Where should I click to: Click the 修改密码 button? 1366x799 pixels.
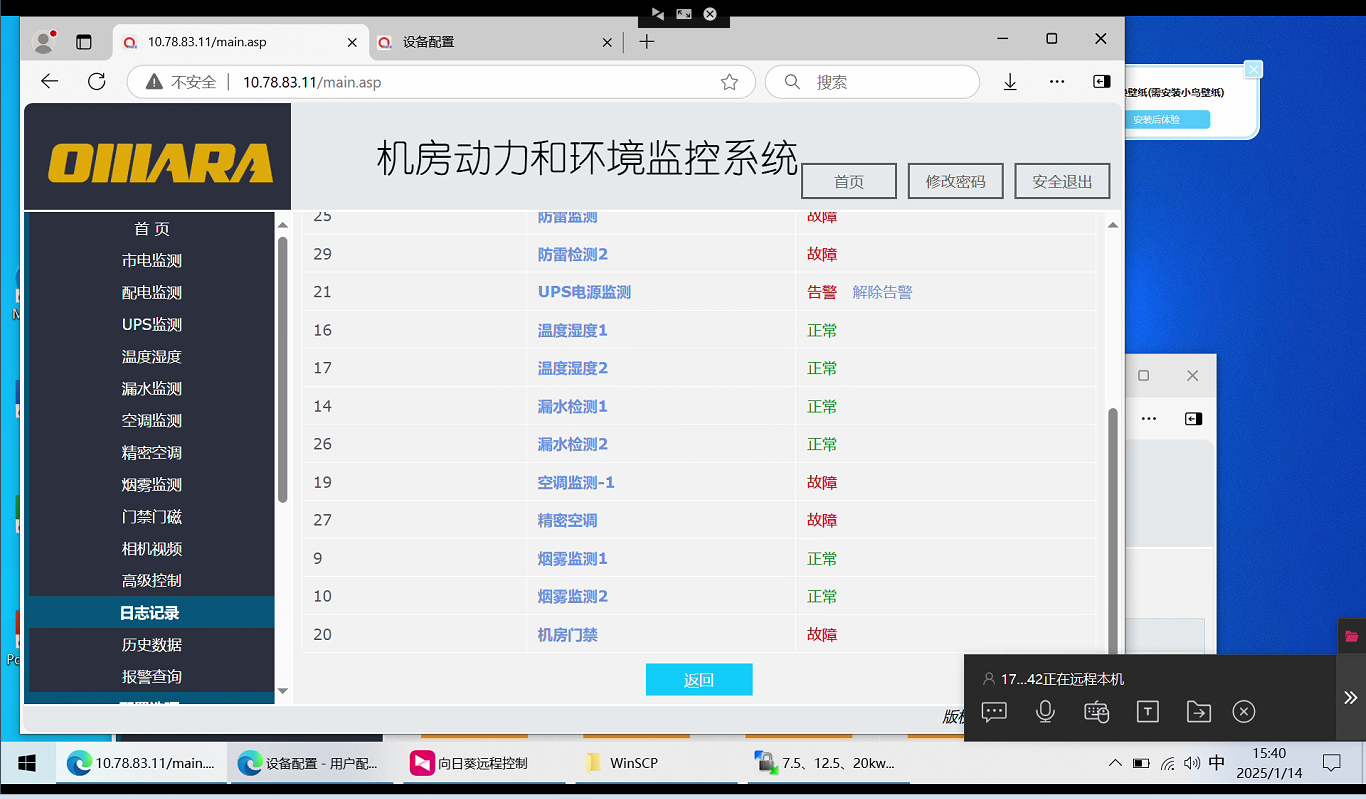(956, 181)
